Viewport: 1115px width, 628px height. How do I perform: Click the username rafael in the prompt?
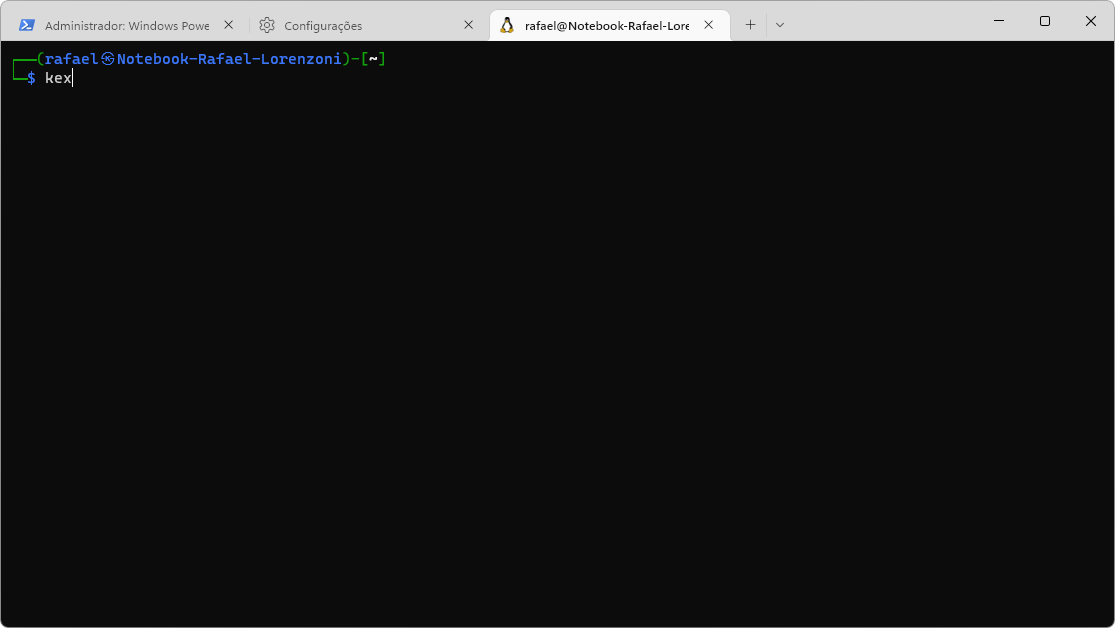[71, 59]
